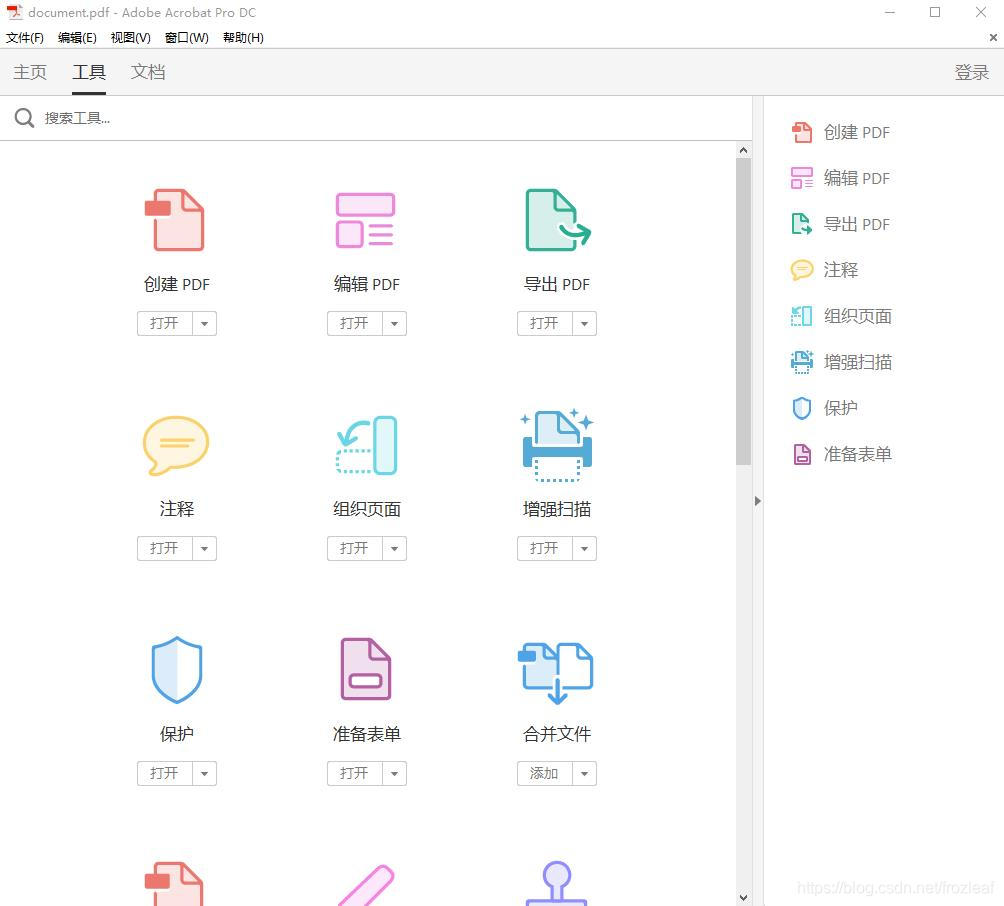Viewport: 1004px width, 906px height.
Task: Expand dropdown arrow under 保护 tool
Action: pos(204,773)
